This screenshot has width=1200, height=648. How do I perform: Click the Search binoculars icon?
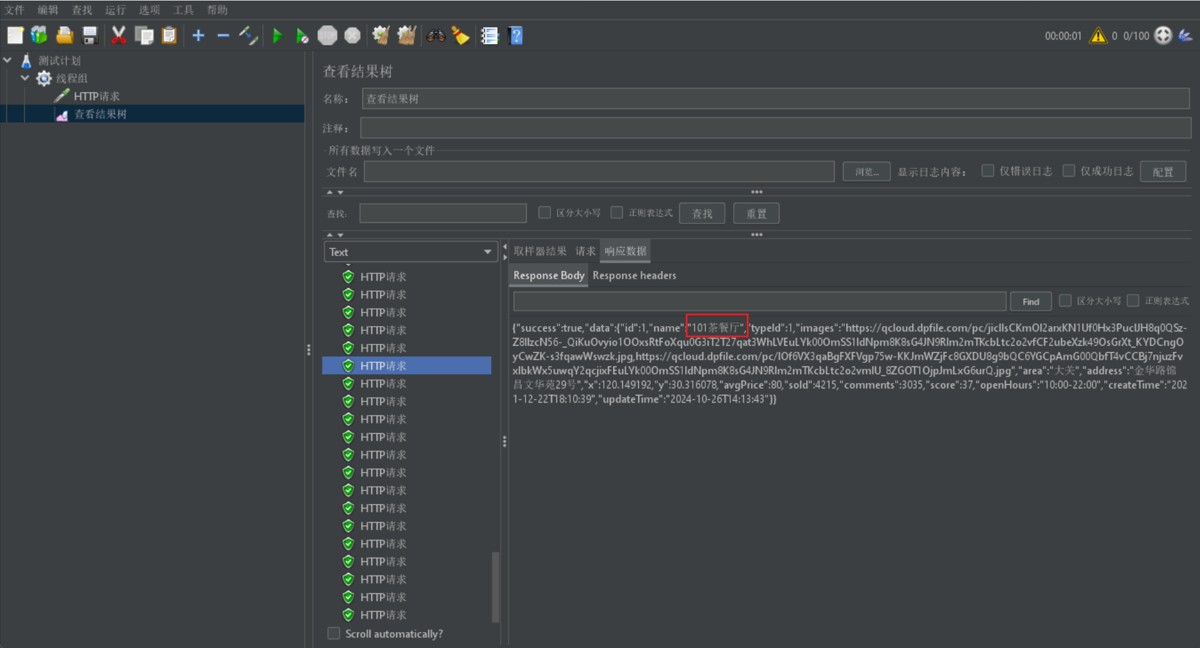coord(435,36)
